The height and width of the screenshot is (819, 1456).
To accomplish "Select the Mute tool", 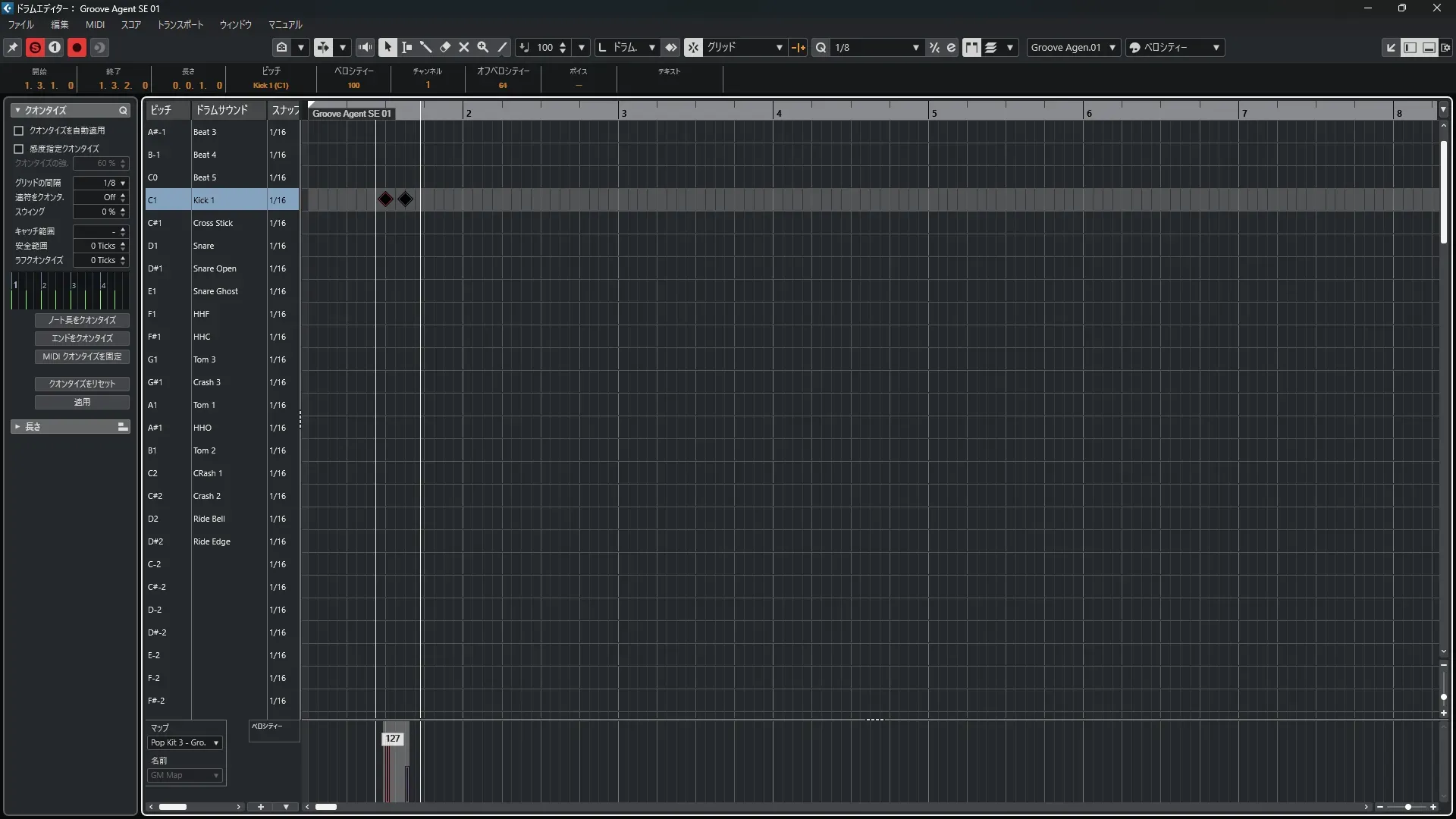I will [464, 47].
